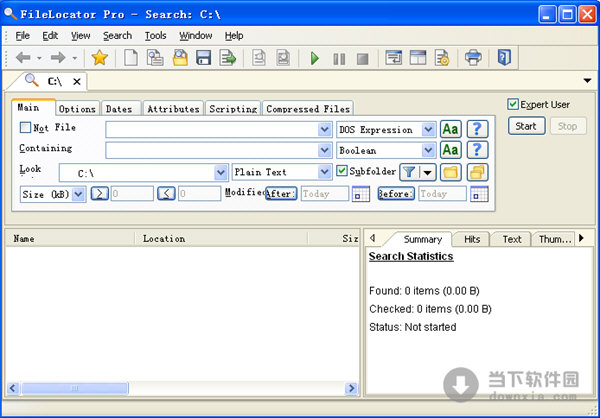Open the Tools menu

pyautogui.click(x=155, y=36)
